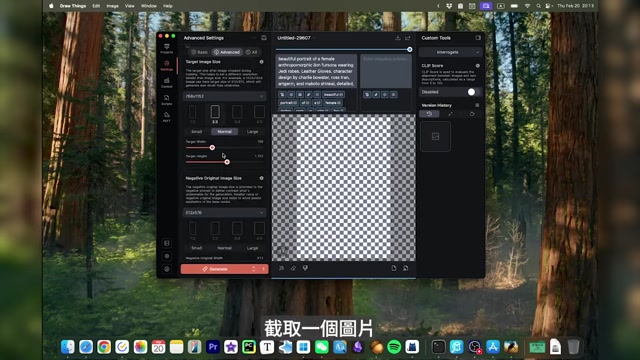
Task: Click the new blank page icon below canvas
Action: point(394,268)
